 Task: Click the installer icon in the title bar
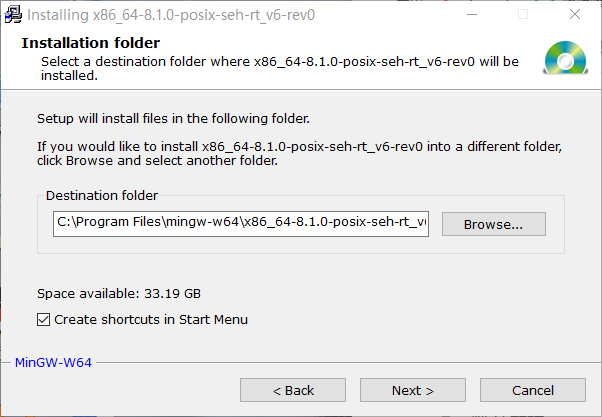coord(13,14)
